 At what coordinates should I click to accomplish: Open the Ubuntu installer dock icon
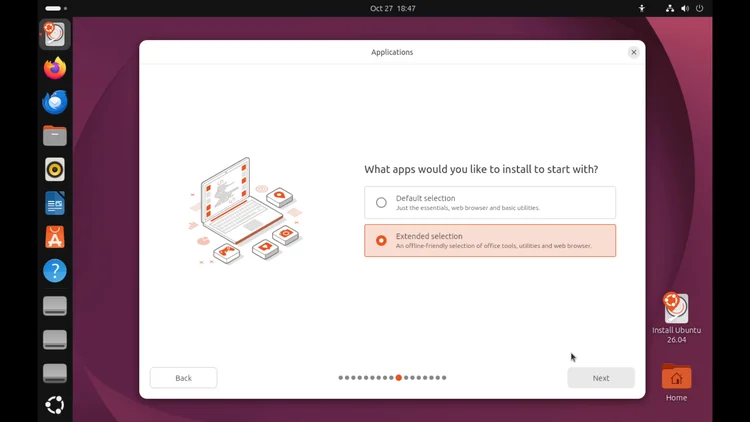tap(55, 34)
